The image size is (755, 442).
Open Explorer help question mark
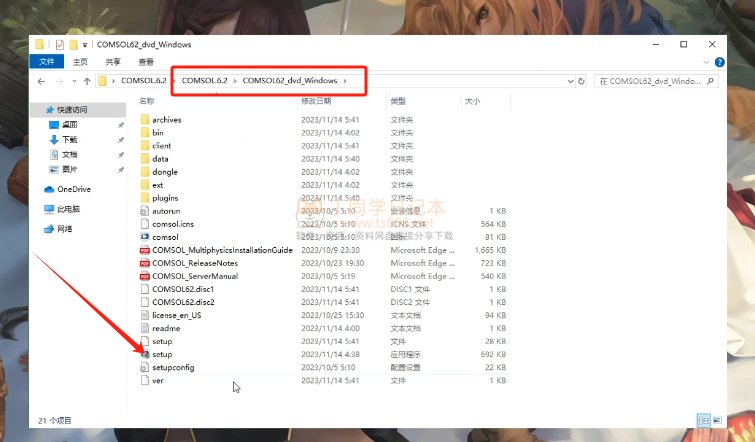(x=719, y=62)
